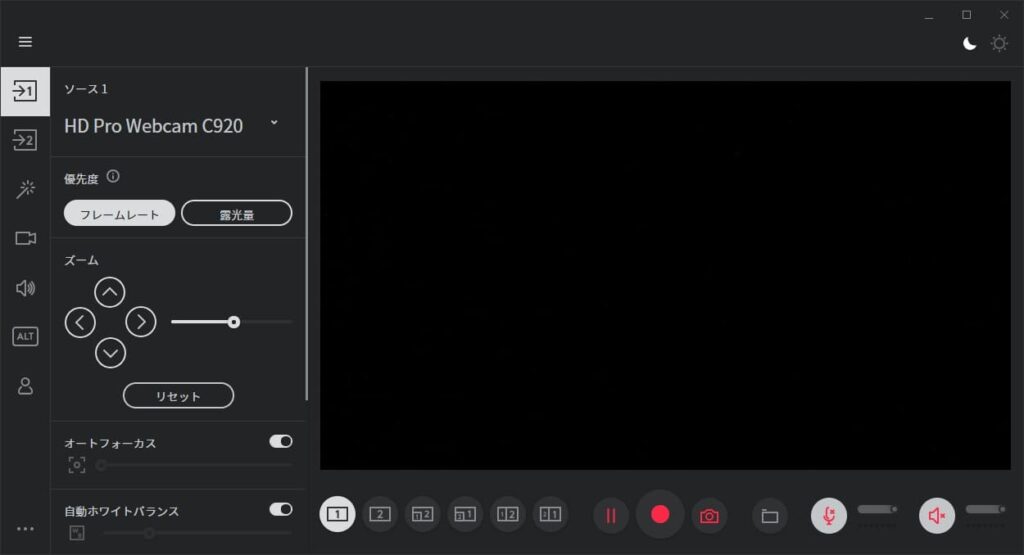Pan camera down with arrow button
1024x555 pixels.
click(x=110, y=353)
